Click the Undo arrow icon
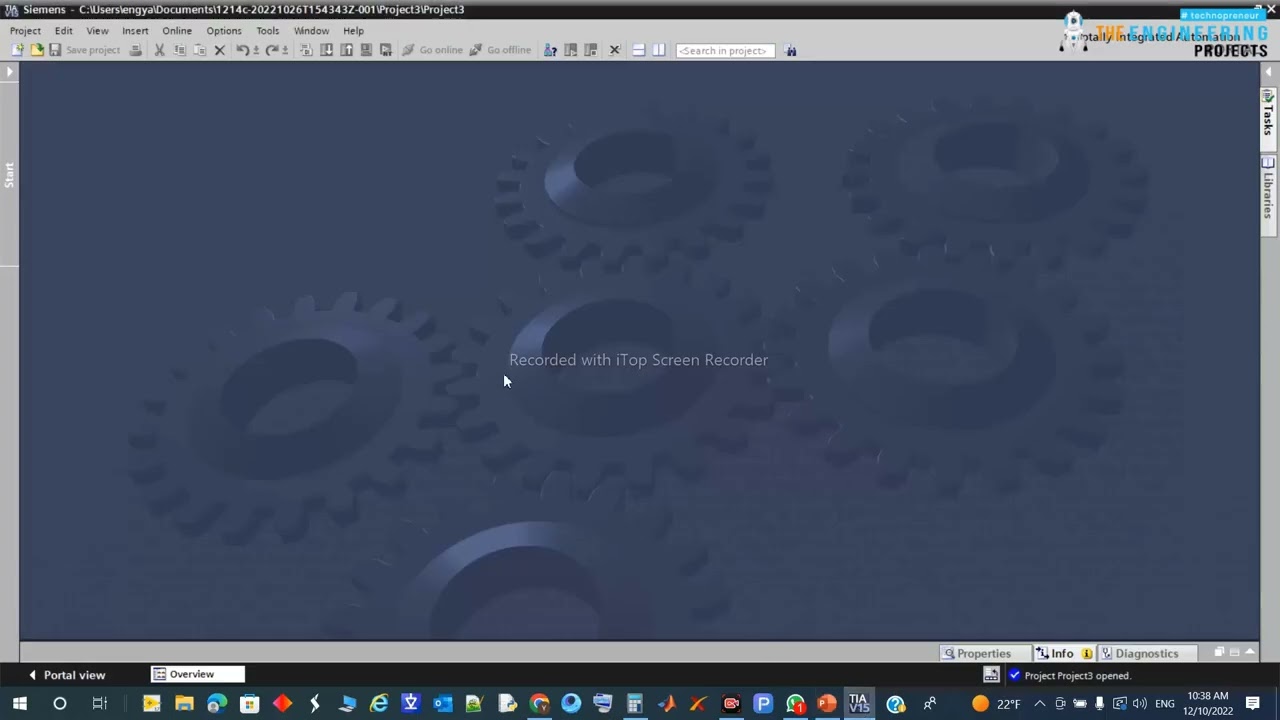 (x=242, y=50)
